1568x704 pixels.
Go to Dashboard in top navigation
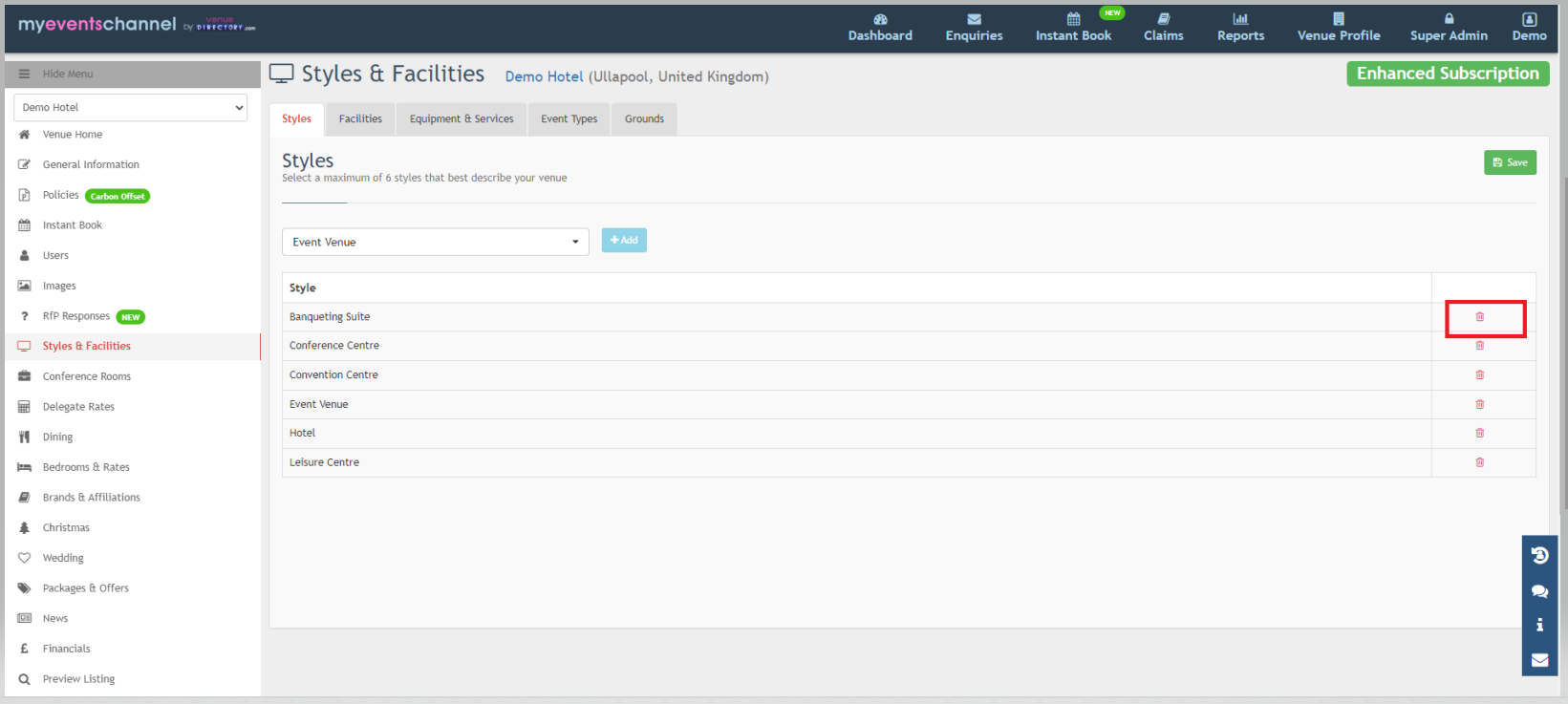[880, 28]
